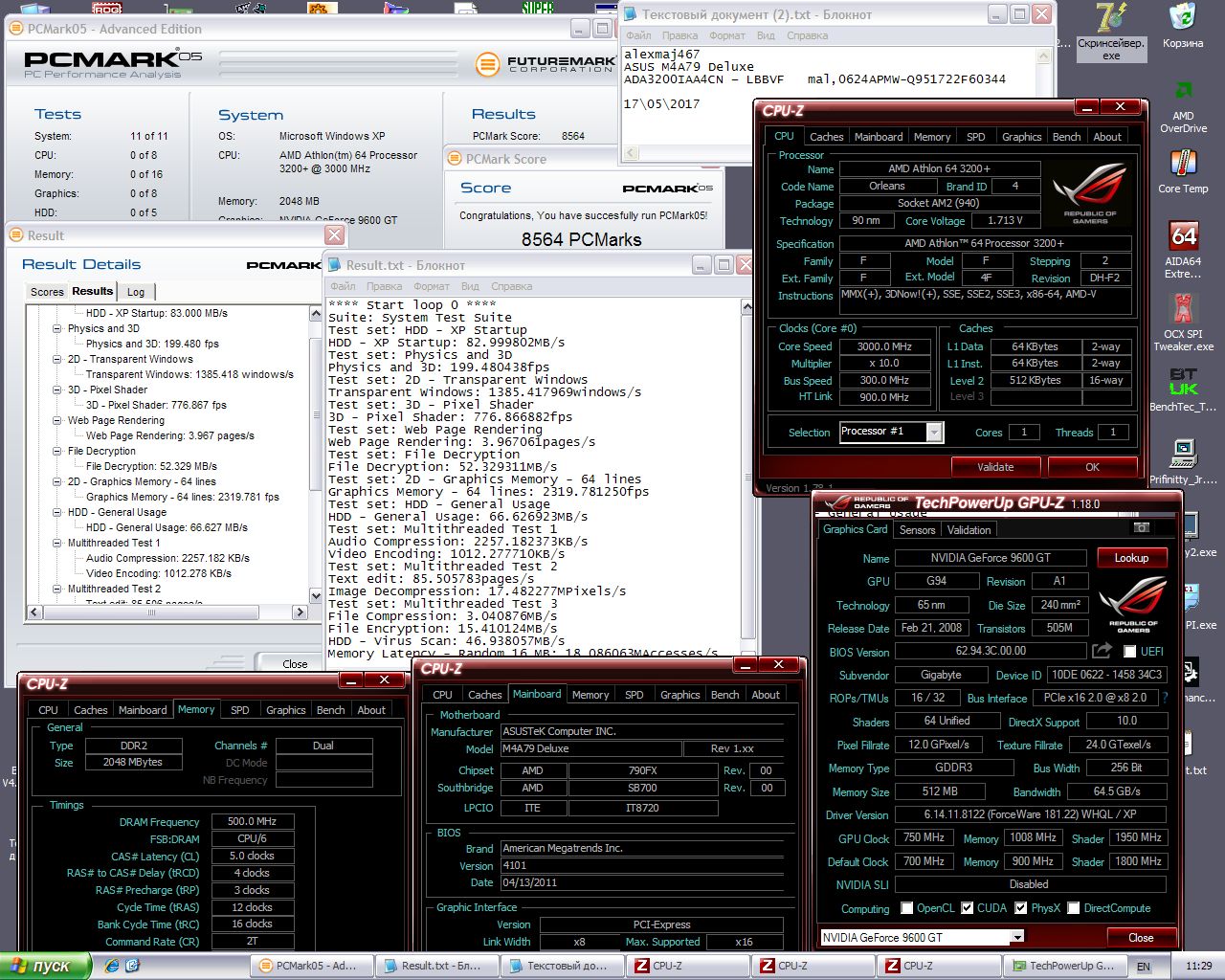
Task: Open the Prifinitty desktop icon
Action: 1183,455
